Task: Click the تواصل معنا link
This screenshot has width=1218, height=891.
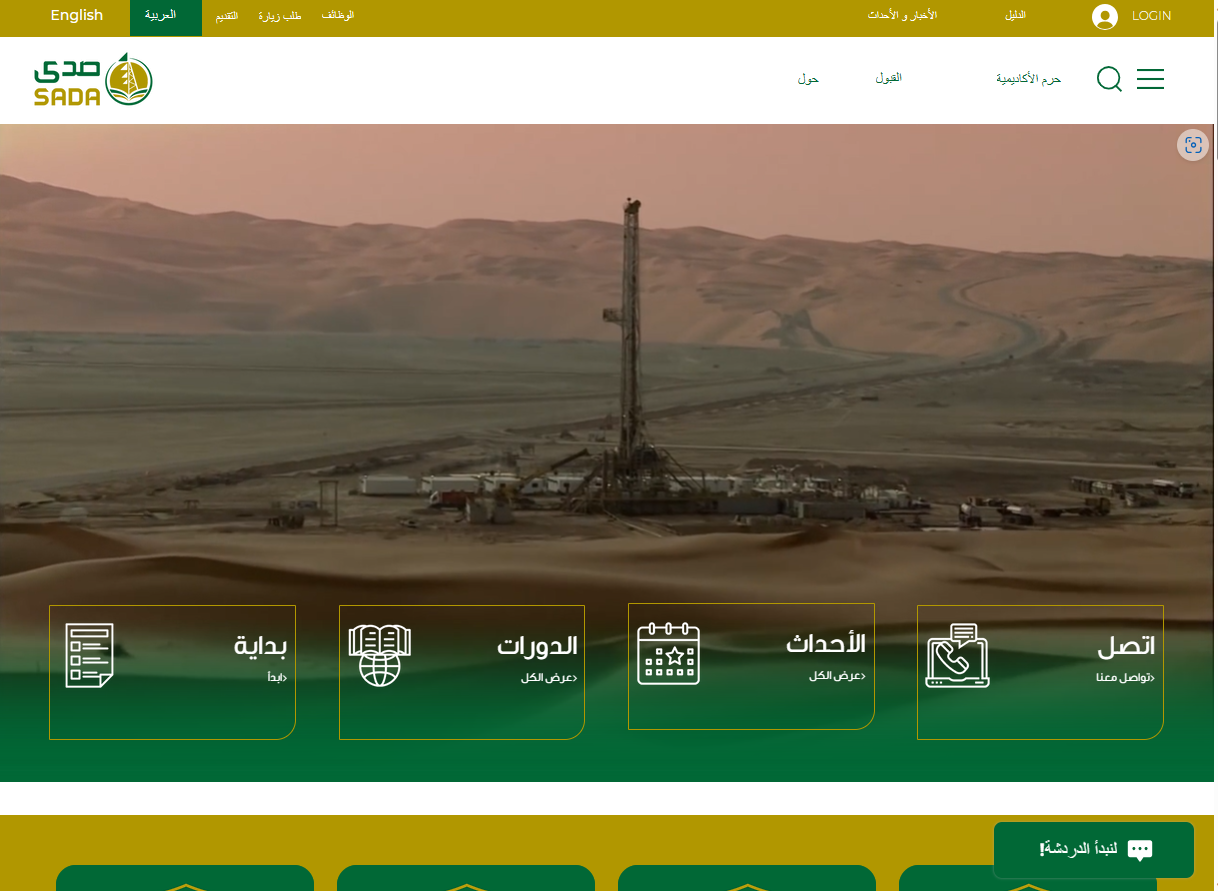Action: 1125,678
